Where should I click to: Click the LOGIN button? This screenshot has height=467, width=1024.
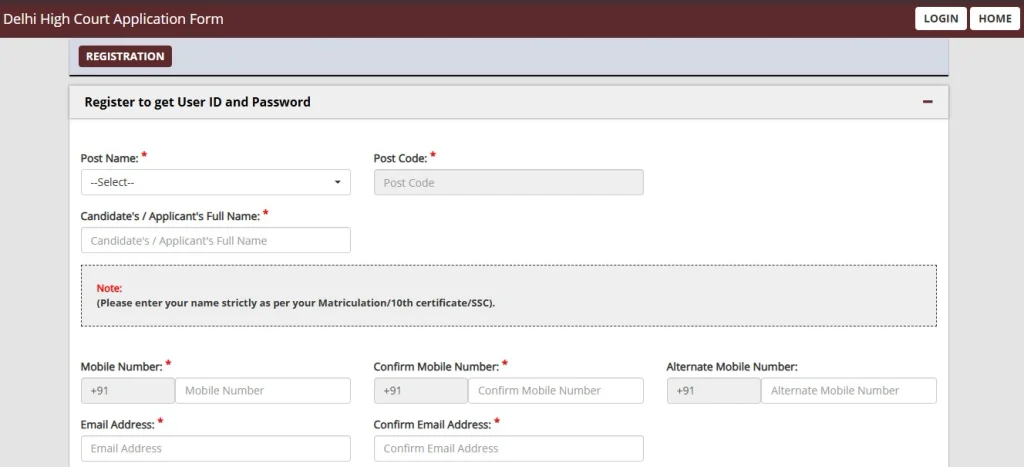940,18
